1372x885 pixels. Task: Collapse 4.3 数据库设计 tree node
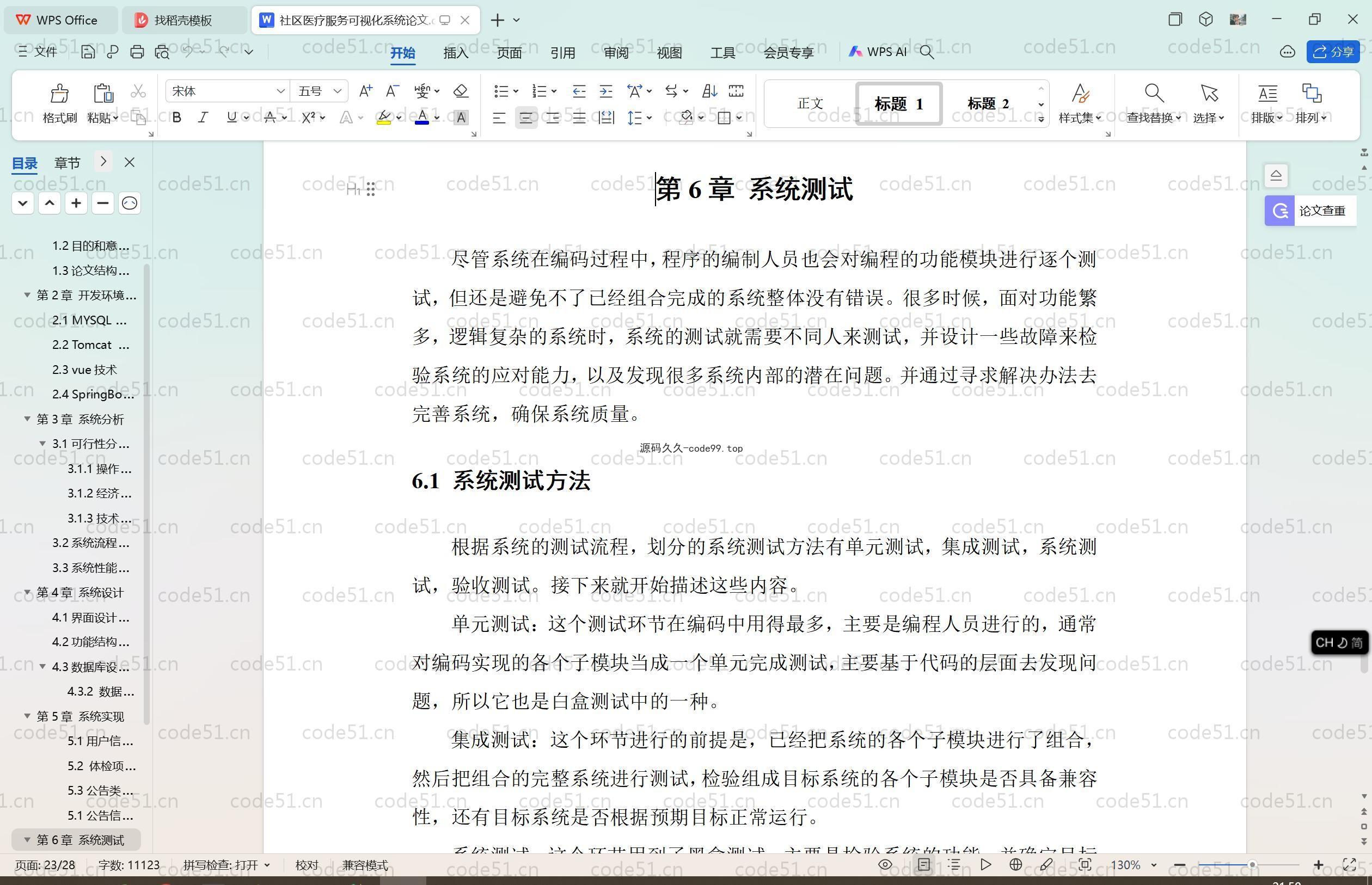42,667
